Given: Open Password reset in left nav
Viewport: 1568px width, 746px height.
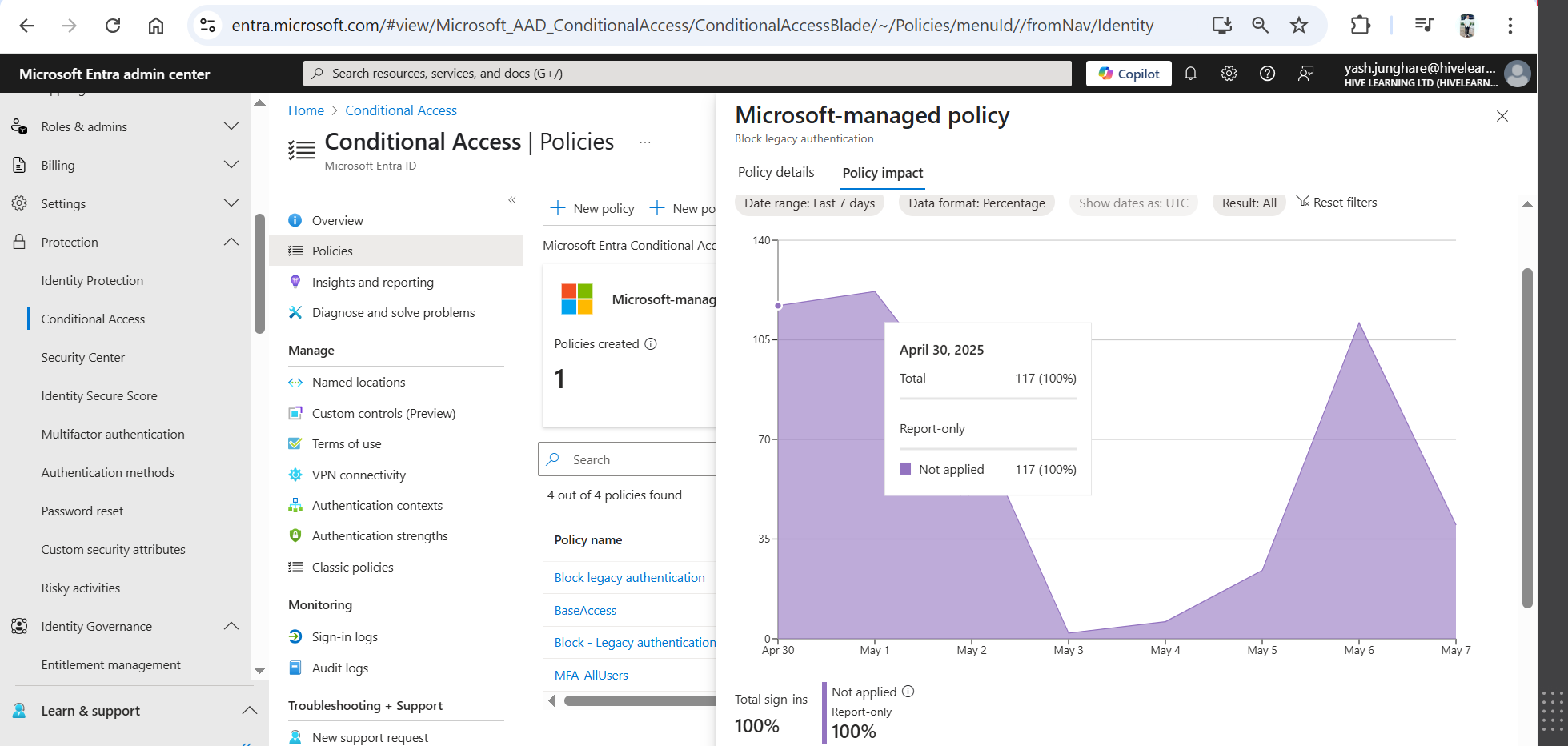Looking at the screenshot, I should (x=82, y=511).
